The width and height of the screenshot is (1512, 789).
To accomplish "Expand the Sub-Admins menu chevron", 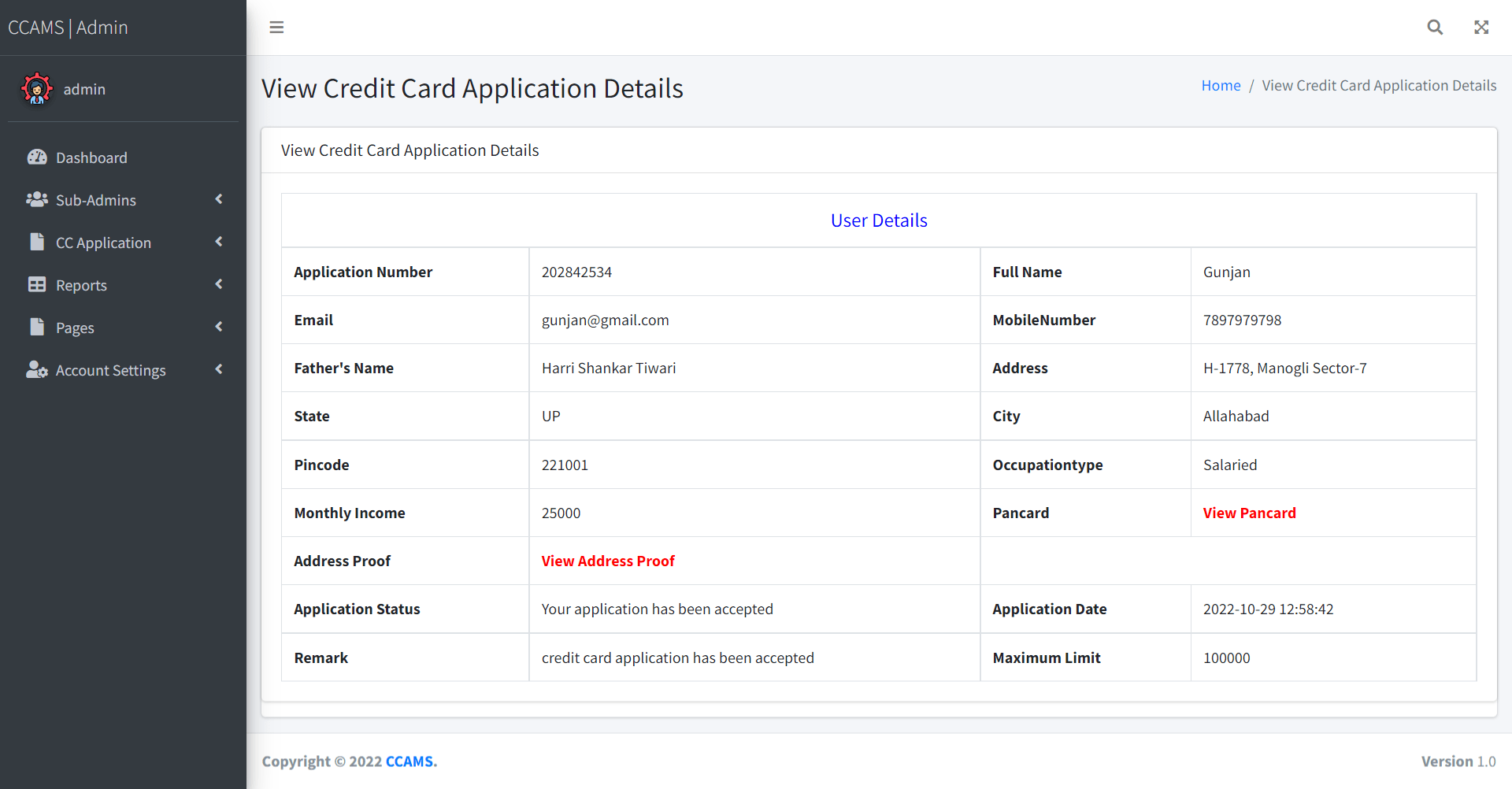I will coord(219,199).
